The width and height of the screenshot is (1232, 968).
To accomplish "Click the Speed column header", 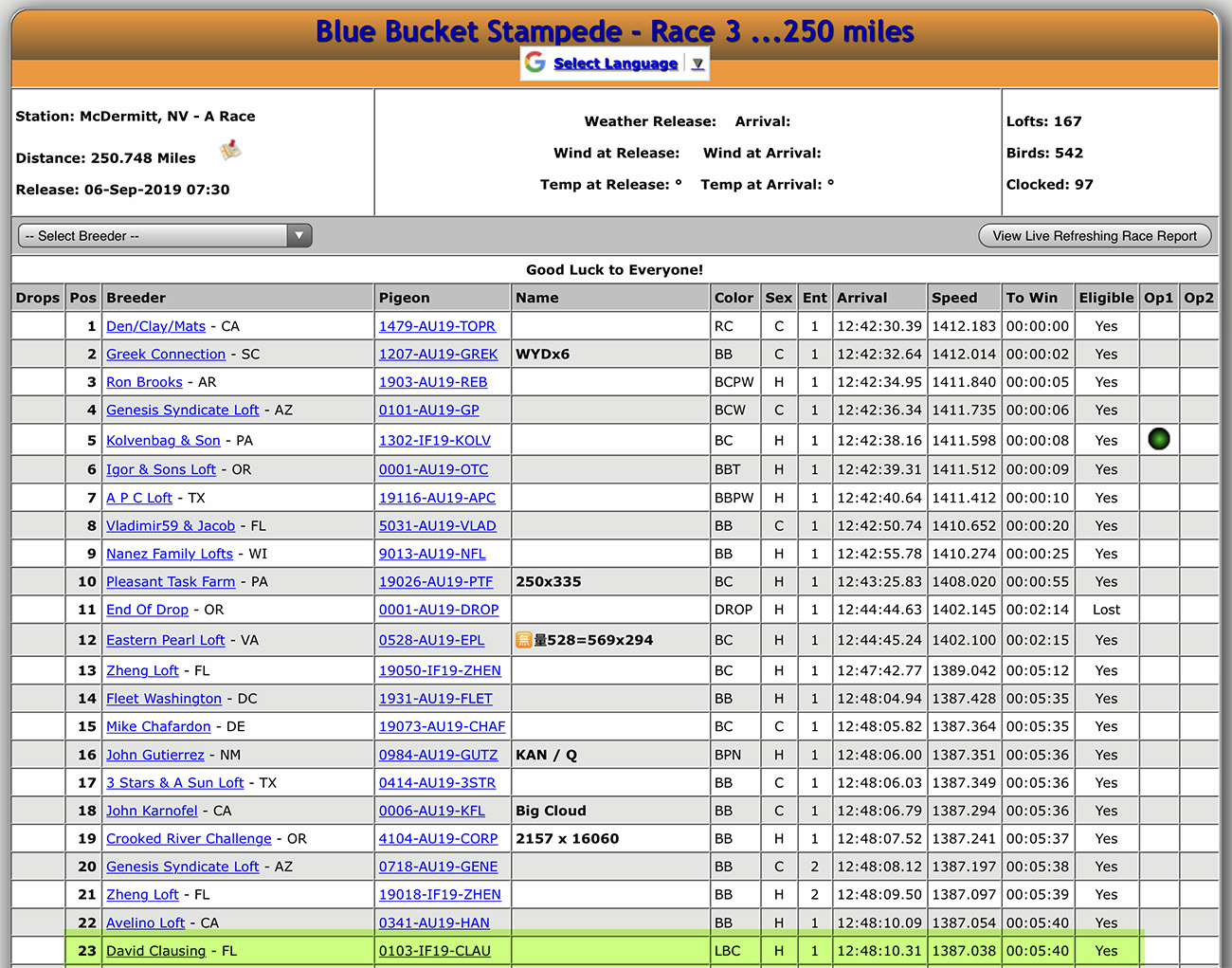I will (x=953, y=298).
